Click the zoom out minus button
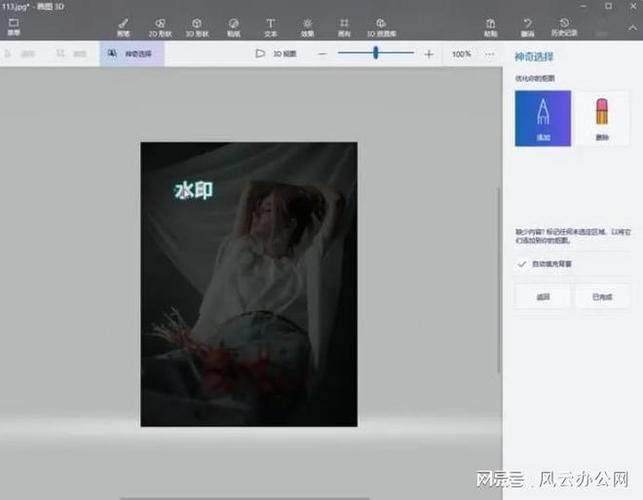This screenshot has width=643, height=500. pos(323,54)
